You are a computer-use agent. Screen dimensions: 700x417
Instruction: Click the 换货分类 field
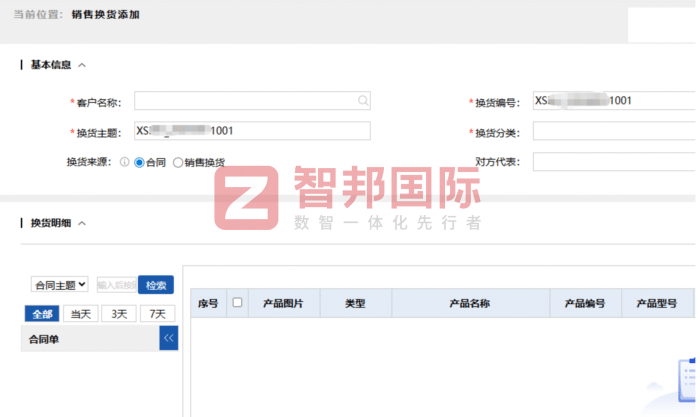tap(614, 132)
